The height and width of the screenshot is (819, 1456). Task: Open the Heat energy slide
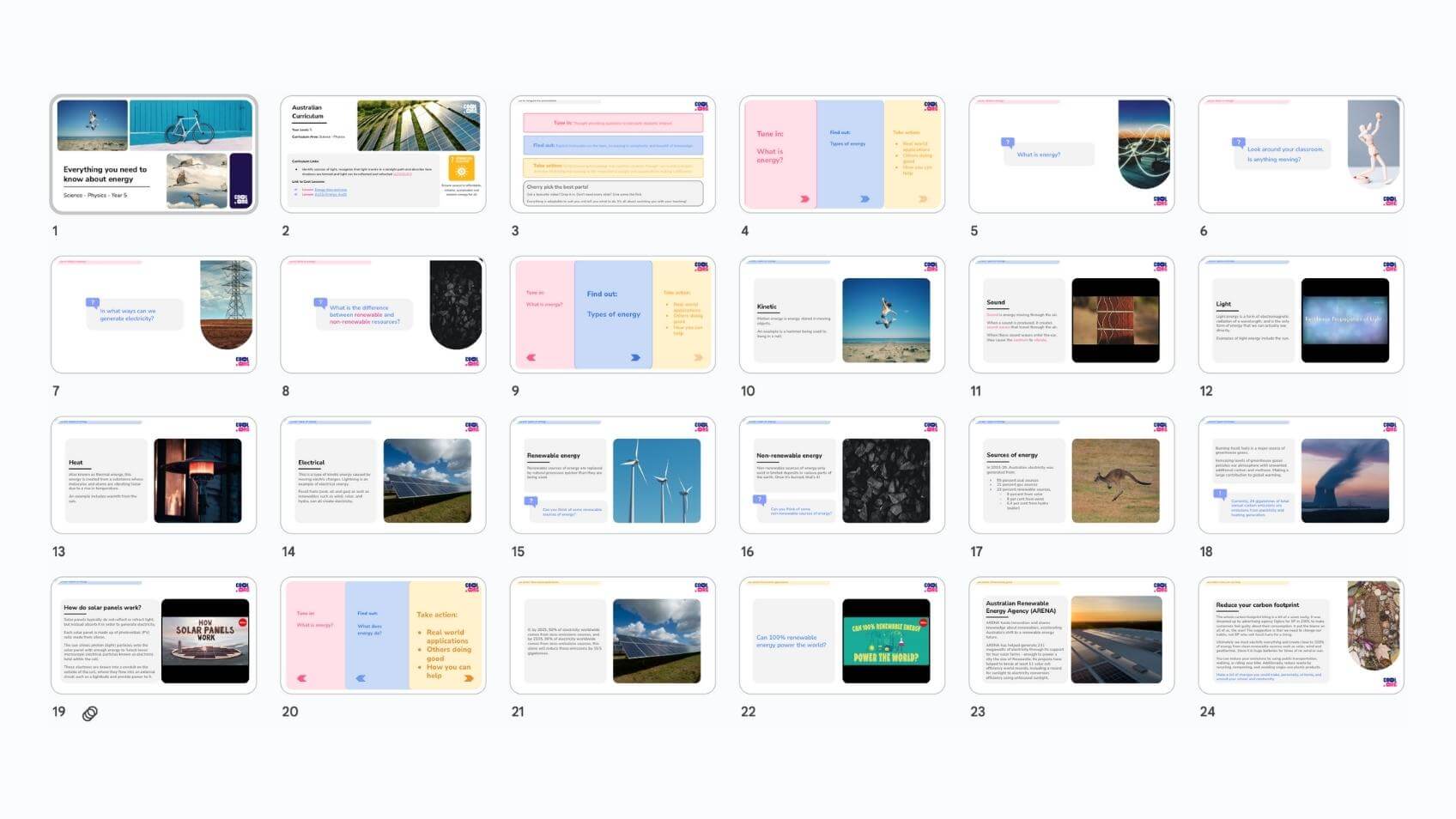click(x=154, y=476)
